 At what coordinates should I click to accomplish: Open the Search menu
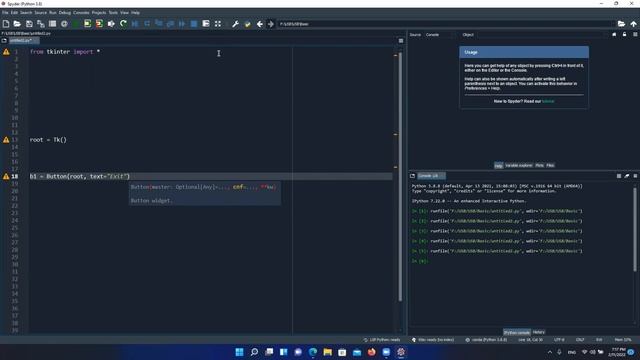(x=26, y=13)
